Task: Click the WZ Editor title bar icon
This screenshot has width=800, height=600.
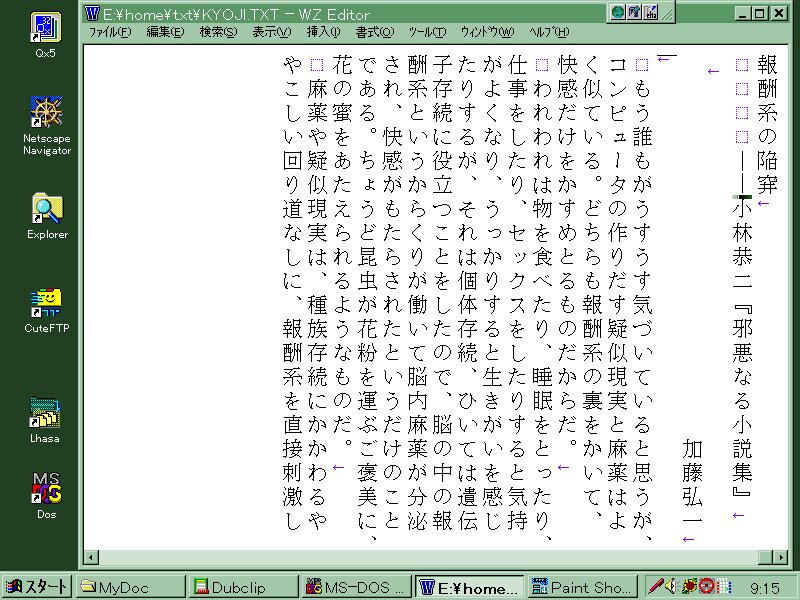Action: pos(92,13)
